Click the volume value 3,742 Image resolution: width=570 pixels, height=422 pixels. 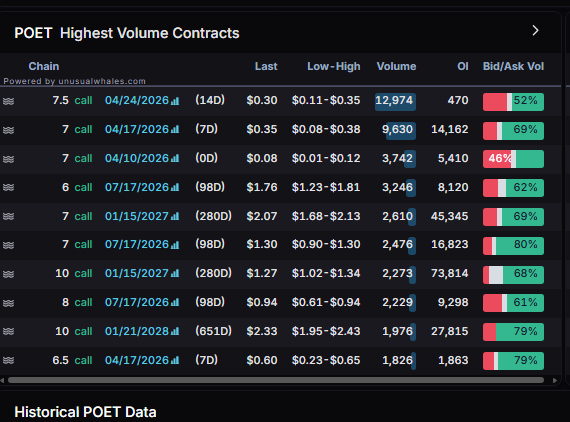[397, 158]
